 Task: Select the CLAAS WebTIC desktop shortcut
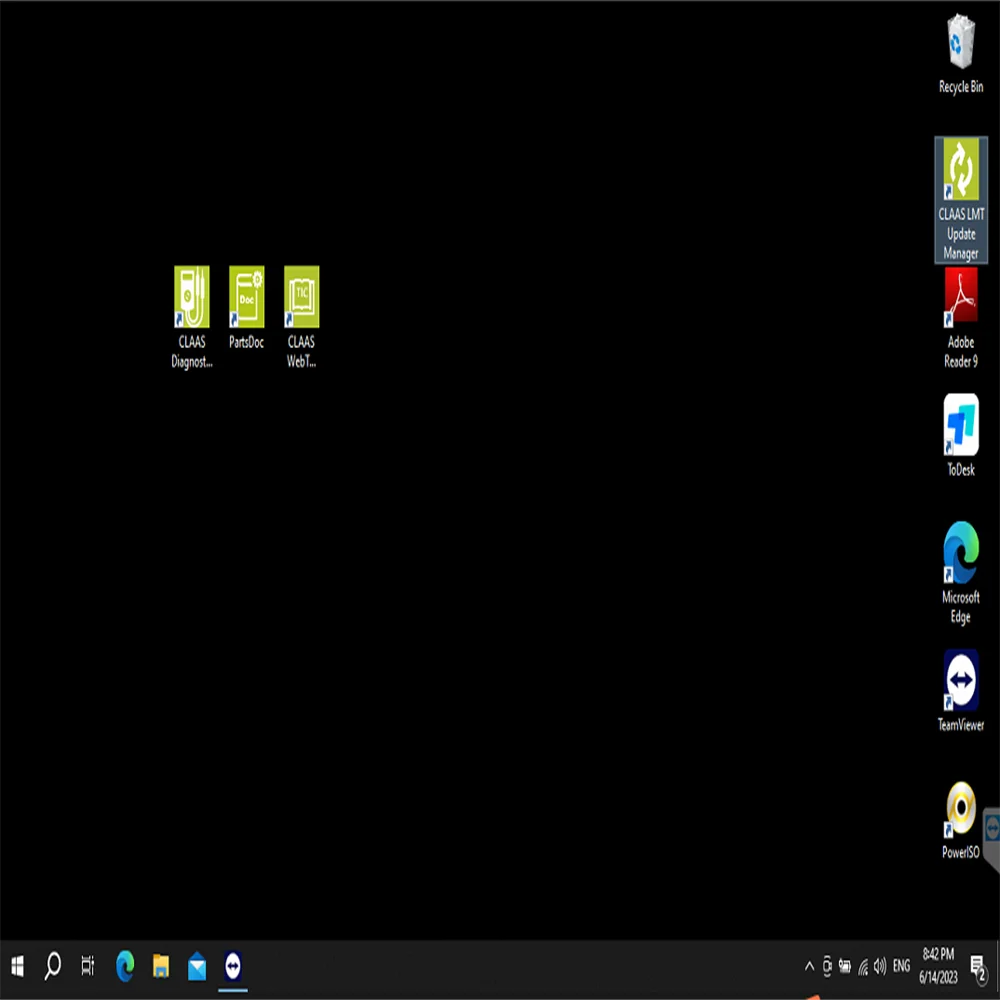pos(302,317)
